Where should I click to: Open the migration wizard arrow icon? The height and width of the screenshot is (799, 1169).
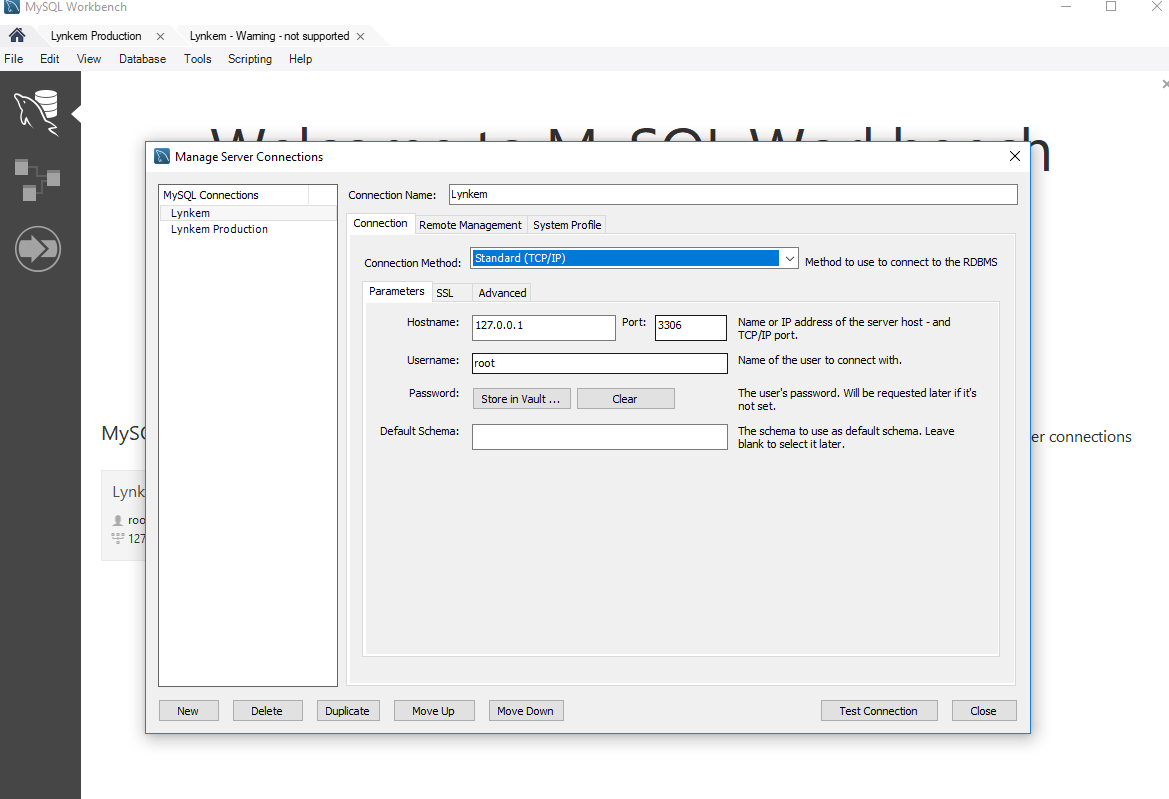tap(37, 249)
